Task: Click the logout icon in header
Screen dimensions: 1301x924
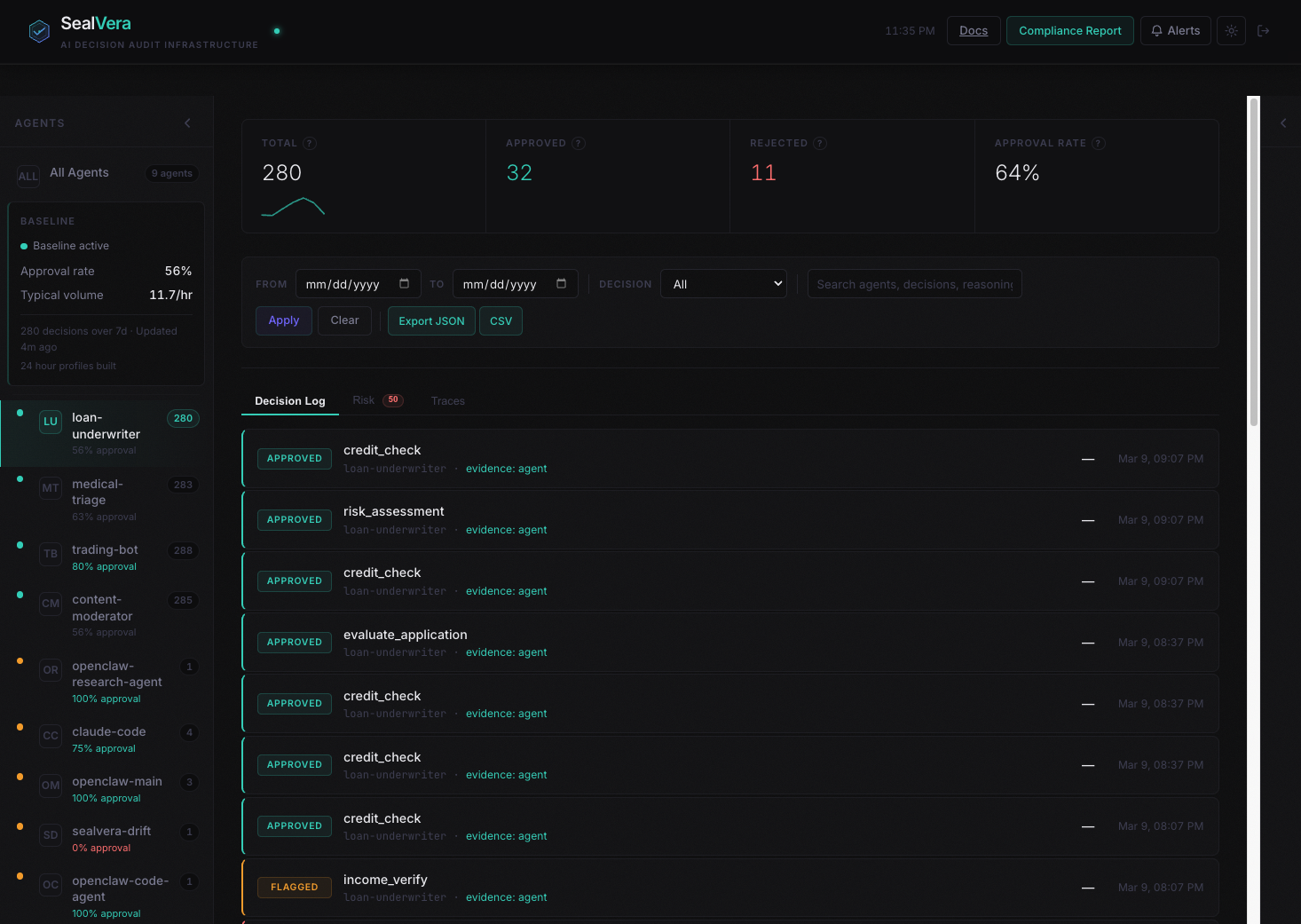Action: coord(1264,31)
